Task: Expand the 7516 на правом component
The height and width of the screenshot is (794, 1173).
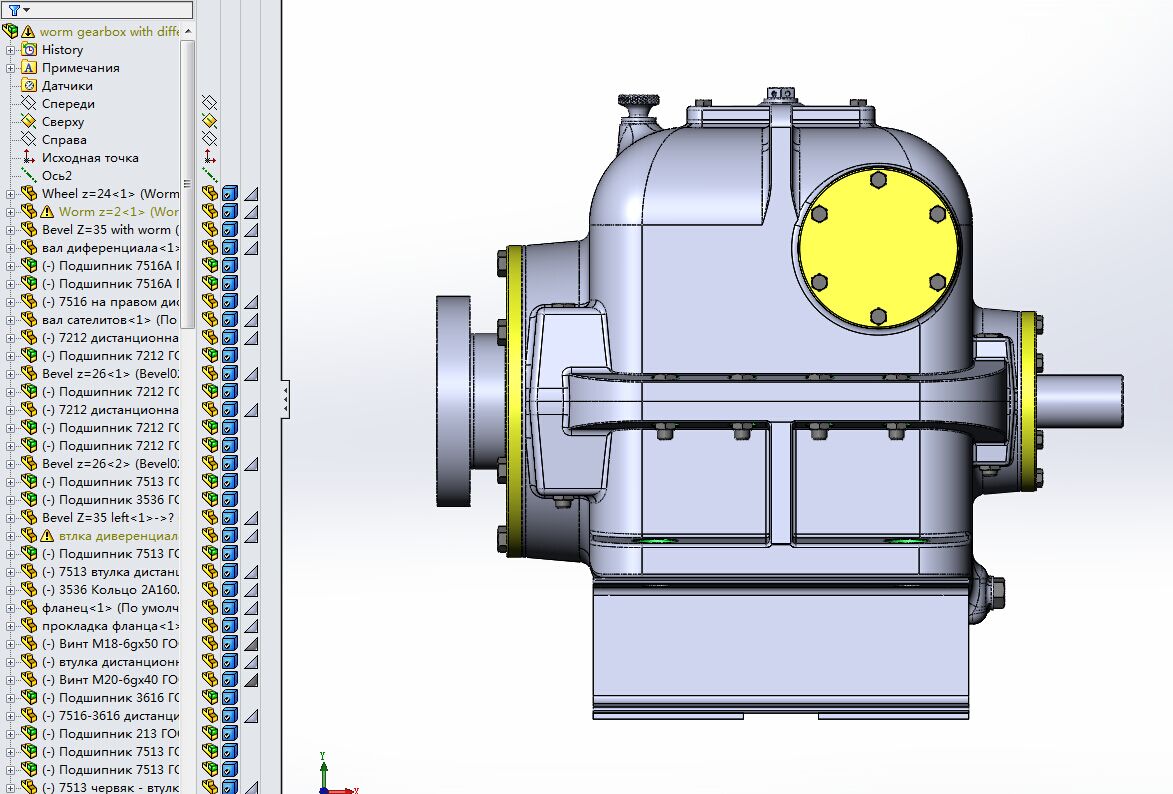Action: tap(10, 302)
